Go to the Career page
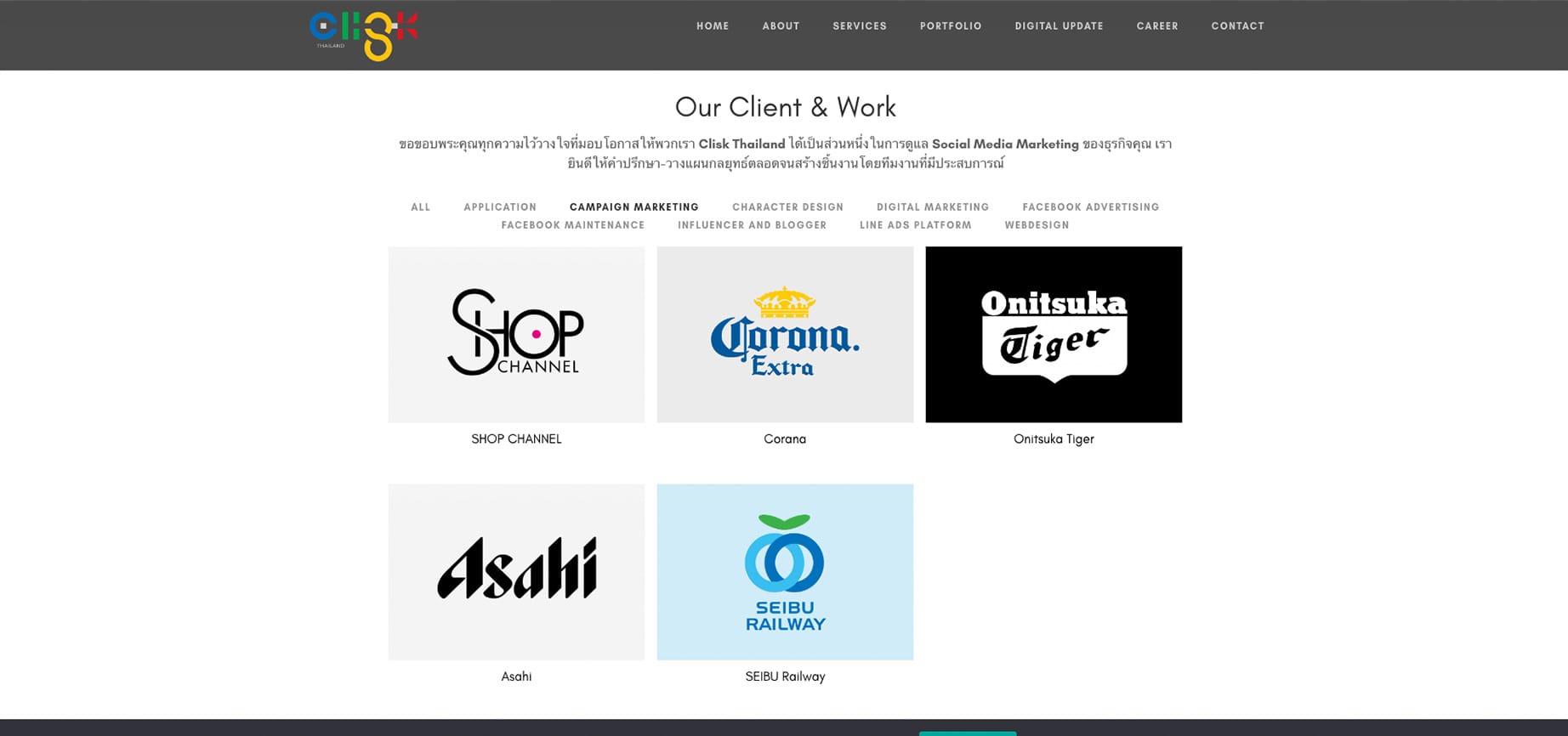The width and height of the screenshot is (1568, 736). point(1157,26)
